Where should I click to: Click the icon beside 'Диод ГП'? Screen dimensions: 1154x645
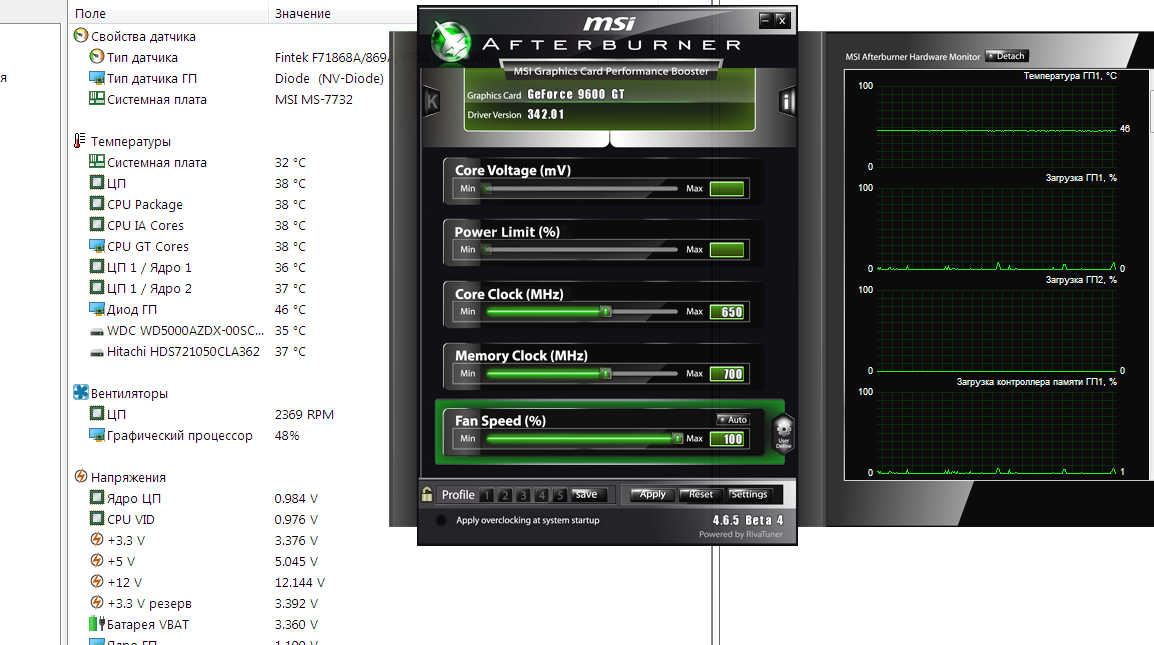coord(96,309)
